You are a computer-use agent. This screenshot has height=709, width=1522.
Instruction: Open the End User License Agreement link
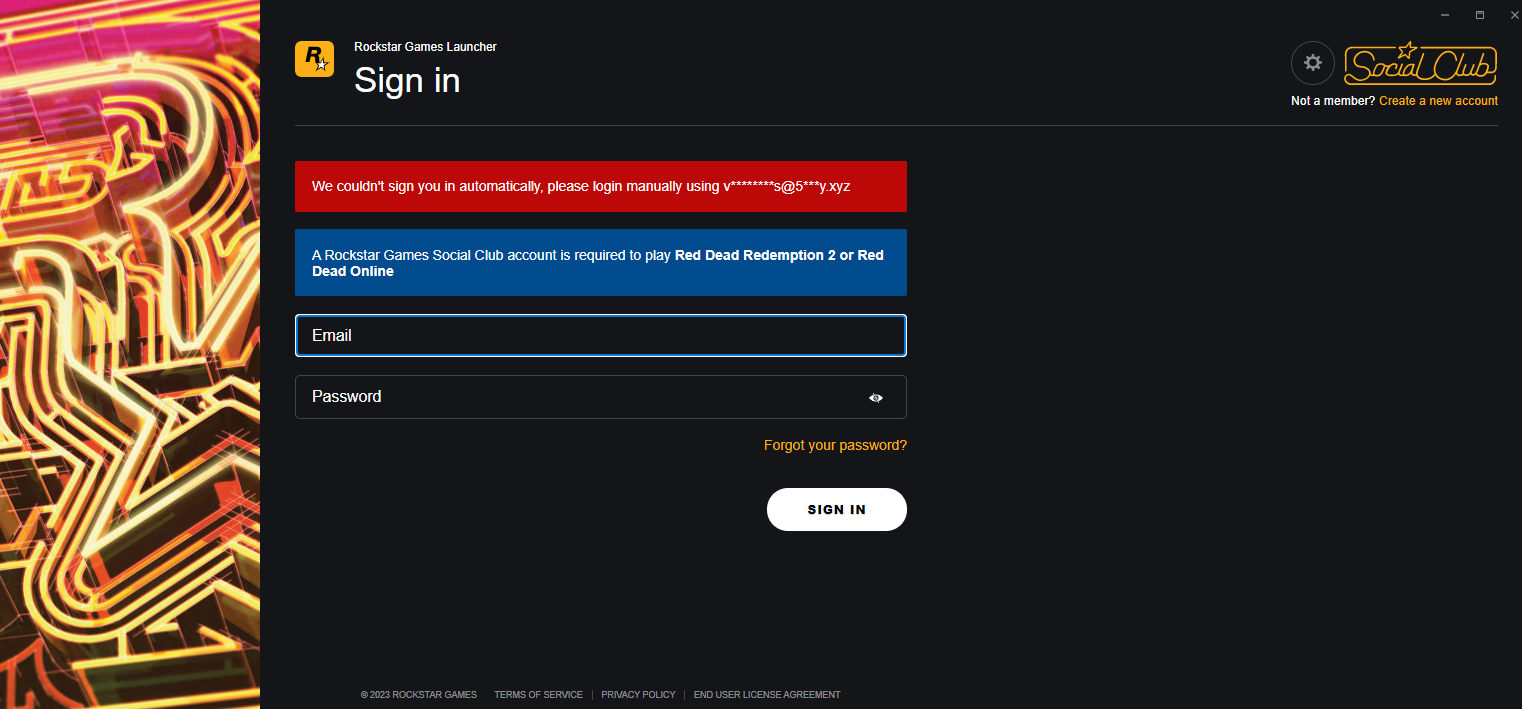pyautogui.click(x=767, y=695)
